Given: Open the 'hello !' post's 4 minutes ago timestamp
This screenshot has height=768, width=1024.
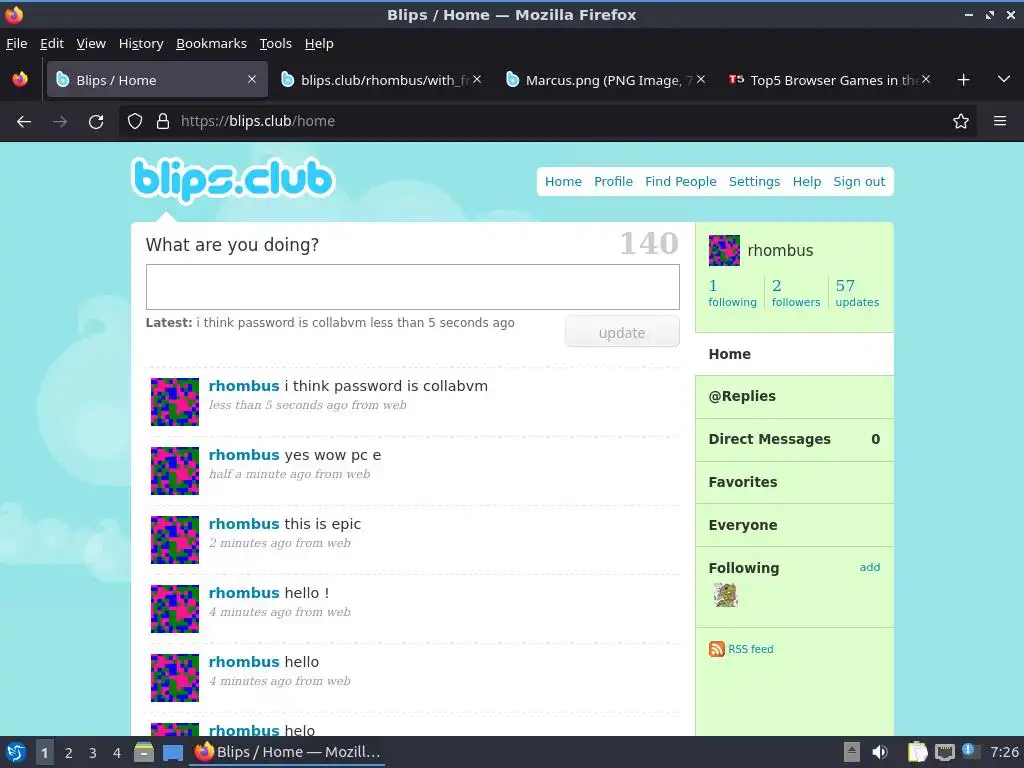Looking at the screenshot, I should click(x=280, y=612).
